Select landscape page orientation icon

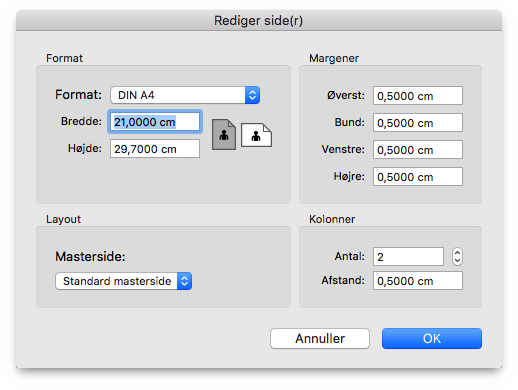(256, 135)
